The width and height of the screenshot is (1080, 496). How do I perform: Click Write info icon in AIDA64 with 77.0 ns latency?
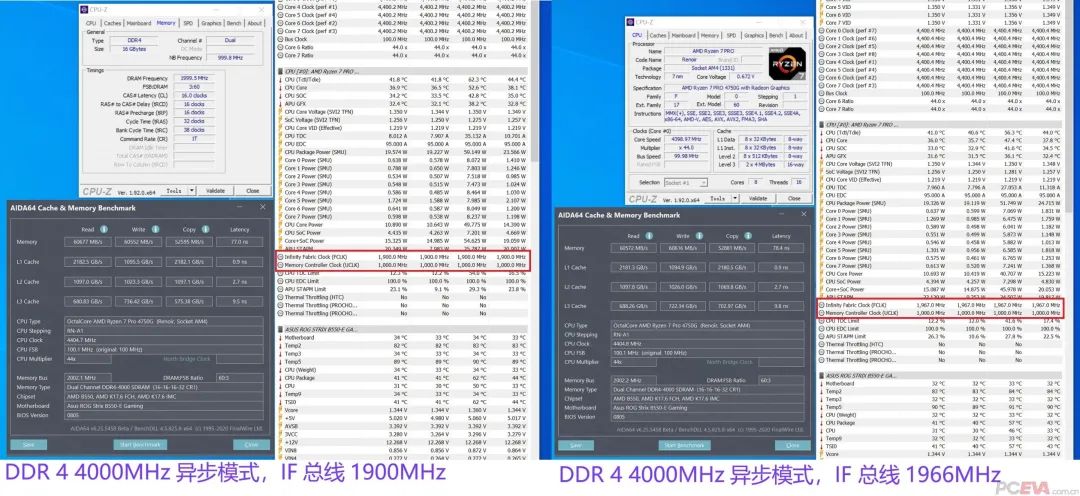155,229
